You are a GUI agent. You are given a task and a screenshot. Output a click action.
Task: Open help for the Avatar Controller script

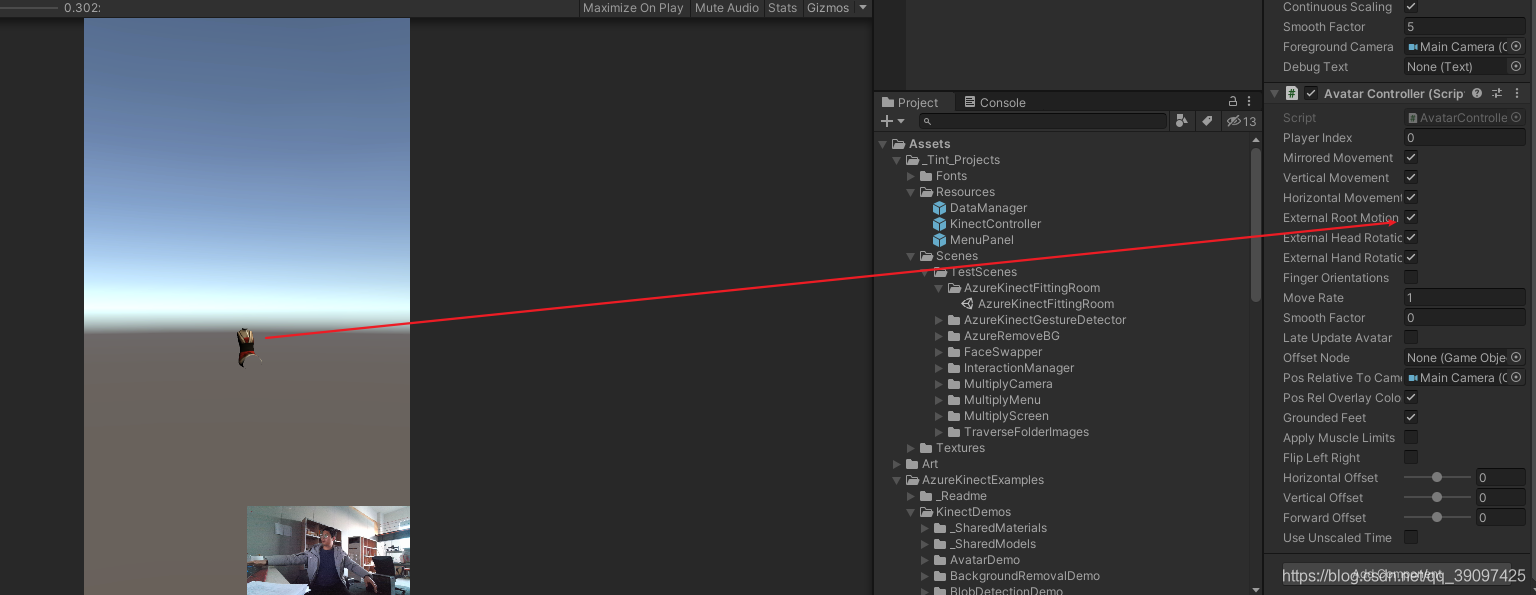(1477, 93)
